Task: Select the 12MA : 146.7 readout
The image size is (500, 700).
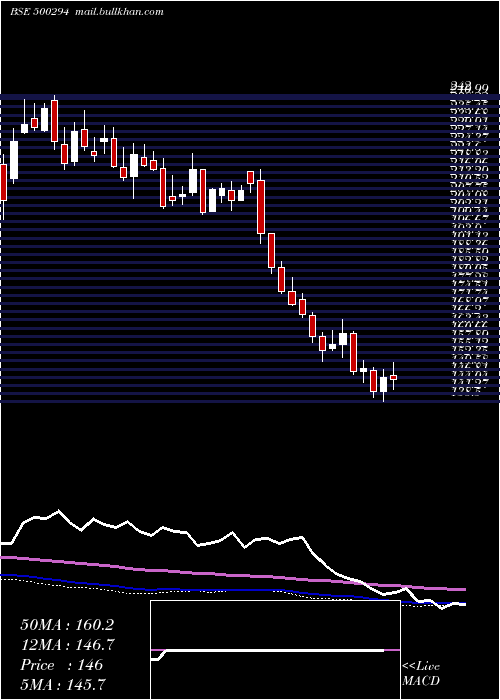Action: 67,644
